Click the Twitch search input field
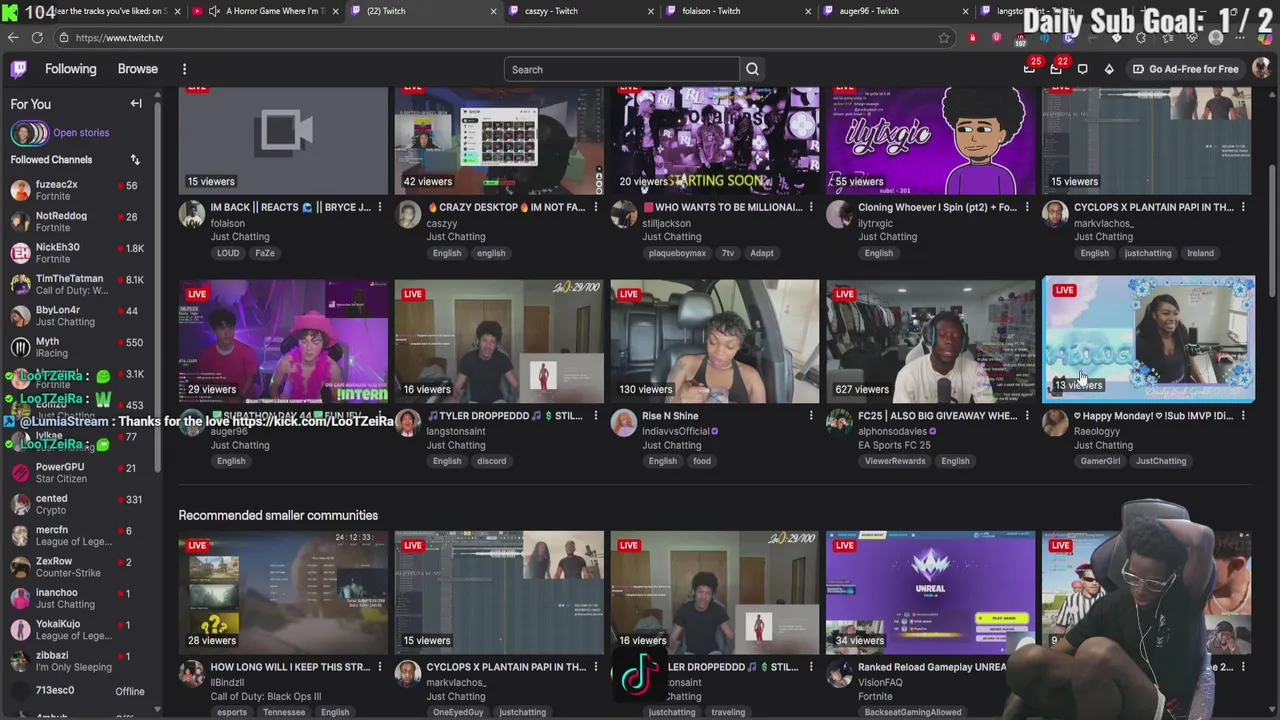Screen dimensions: 1280x720 (x=622, y=69)
